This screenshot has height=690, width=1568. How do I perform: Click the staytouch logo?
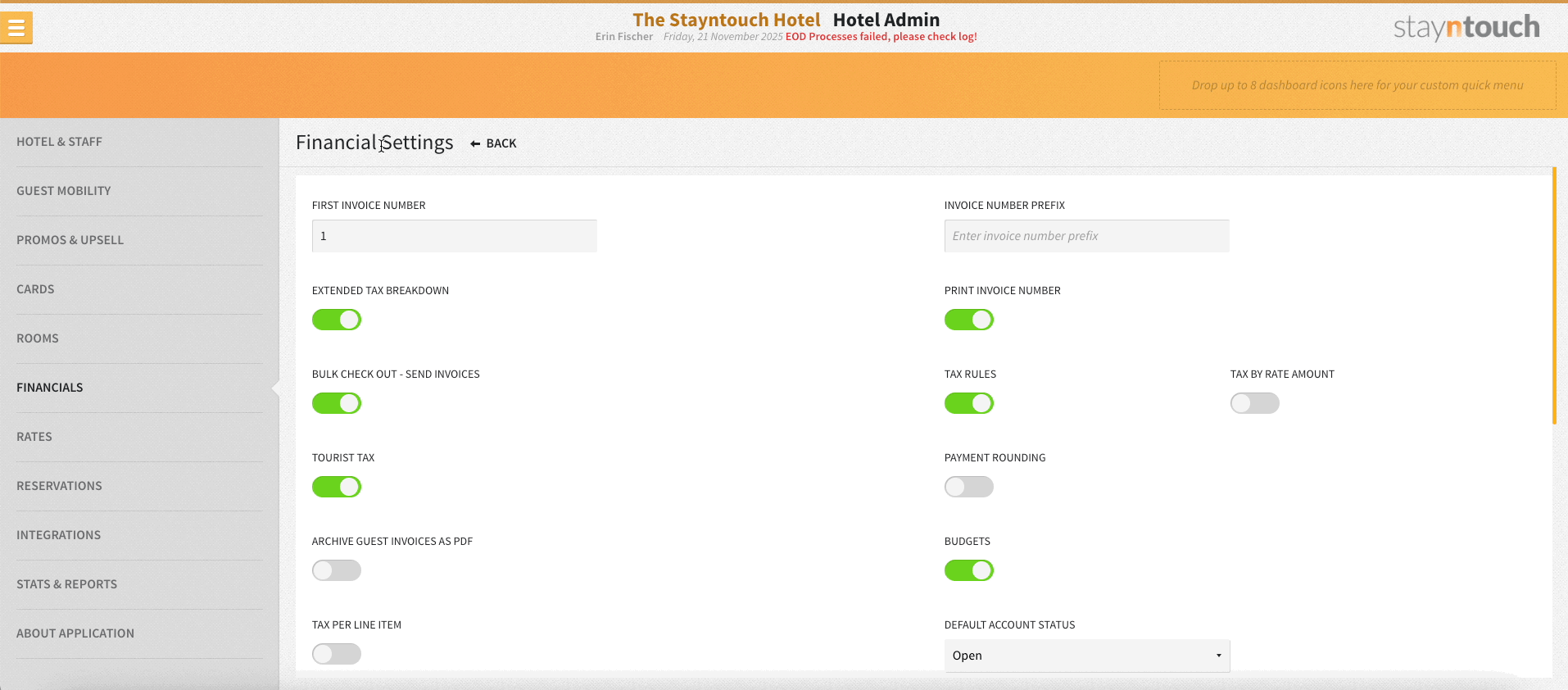pyautogui.click(x=1466, y=28)
